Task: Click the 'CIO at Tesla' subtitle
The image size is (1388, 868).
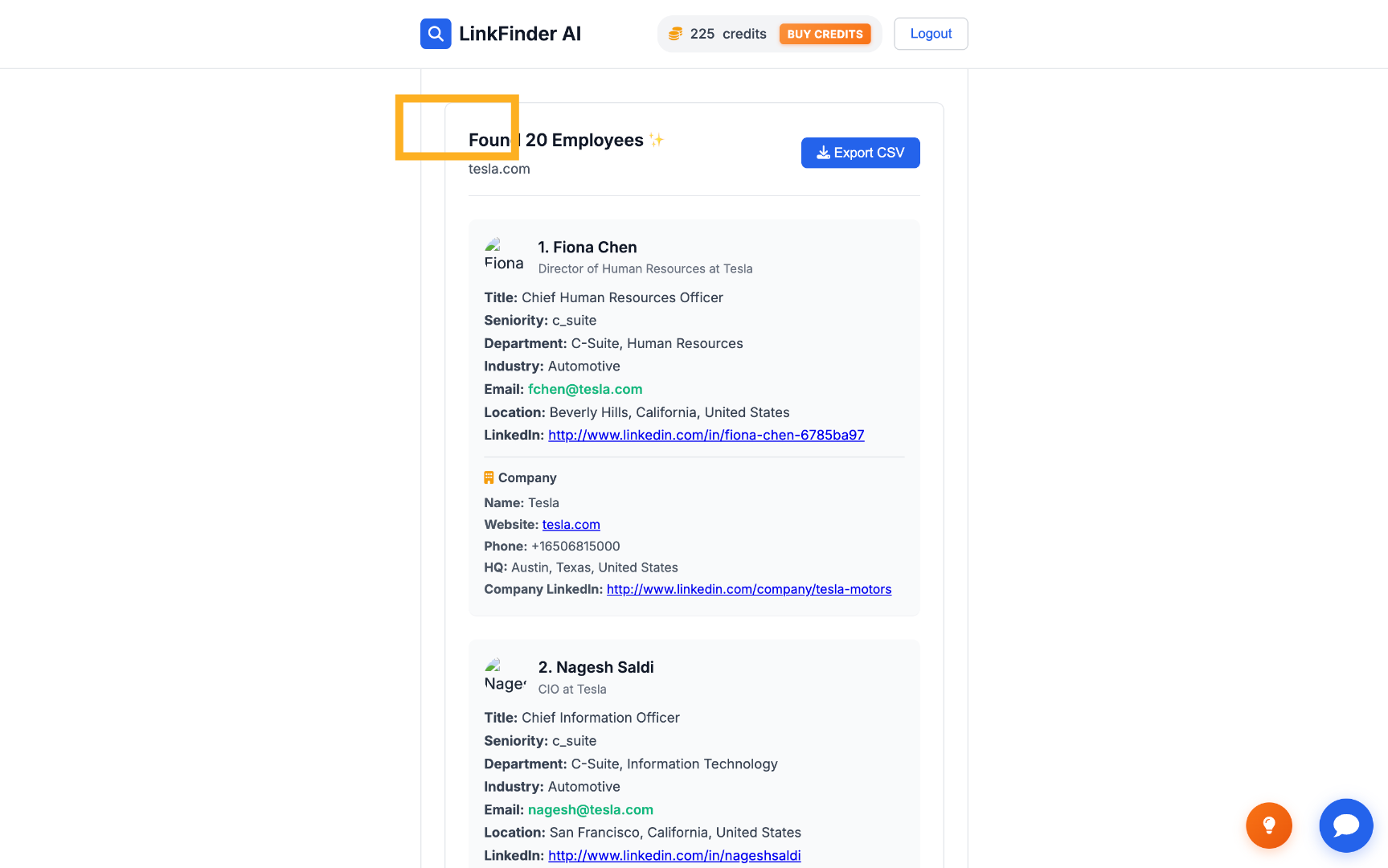Action: point(572,690)
